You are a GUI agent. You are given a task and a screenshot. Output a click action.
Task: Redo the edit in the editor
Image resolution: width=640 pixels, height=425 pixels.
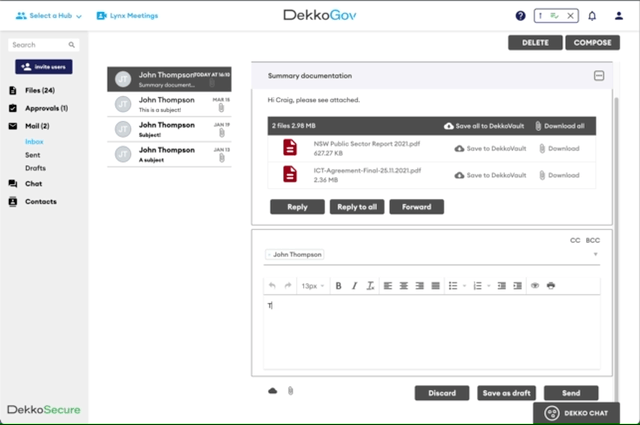288,286
